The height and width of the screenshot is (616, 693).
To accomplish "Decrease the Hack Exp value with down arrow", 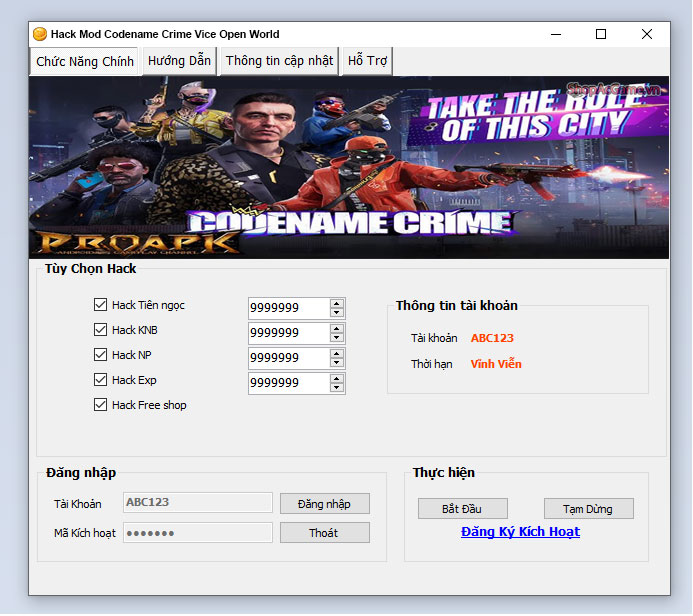I will click(x=337, y=388).
